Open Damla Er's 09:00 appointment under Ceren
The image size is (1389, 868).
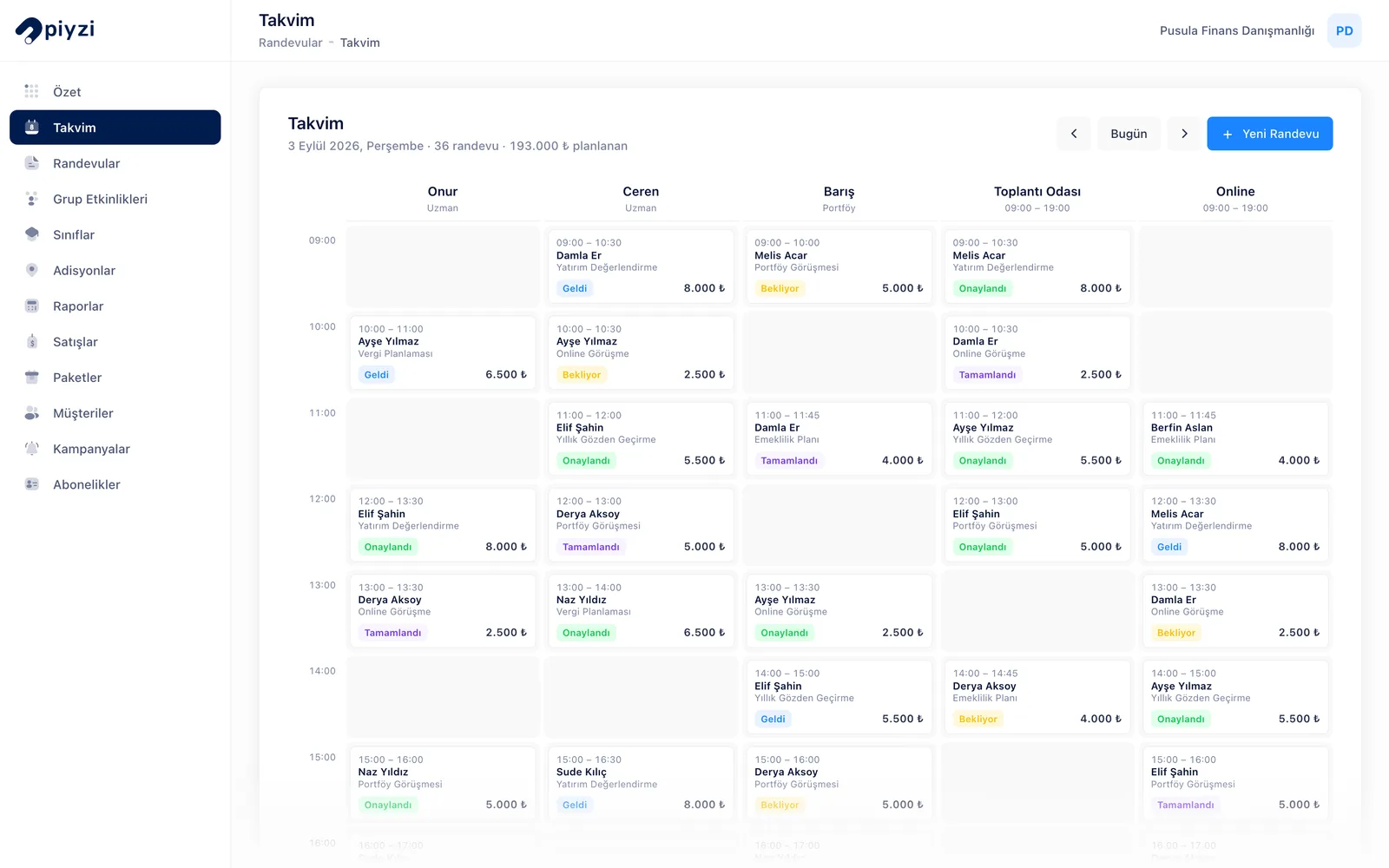click(641, 266)
